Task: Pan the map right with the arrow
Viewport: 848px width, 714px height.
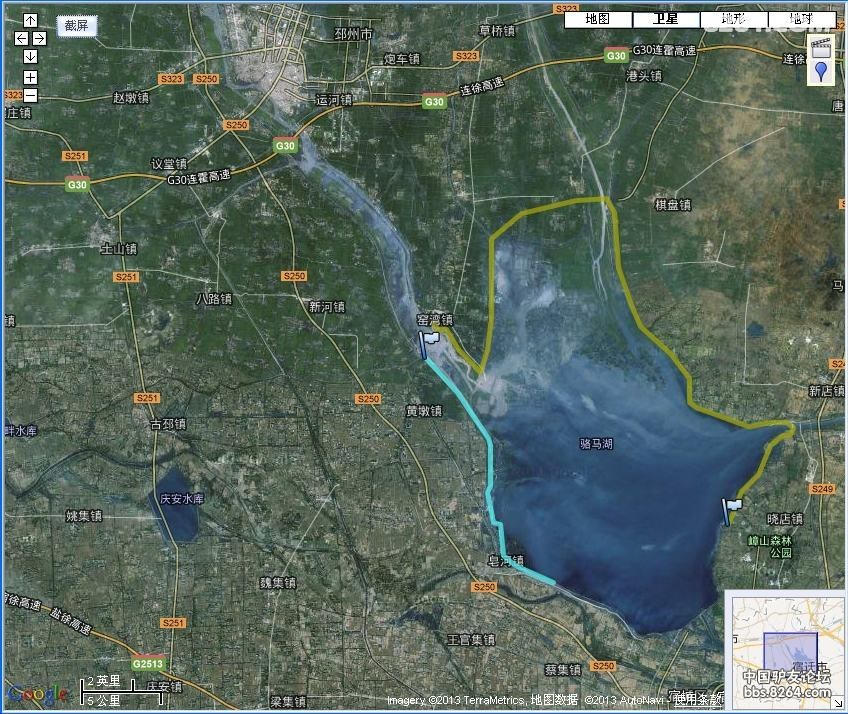Action: (x=39, y=38)
